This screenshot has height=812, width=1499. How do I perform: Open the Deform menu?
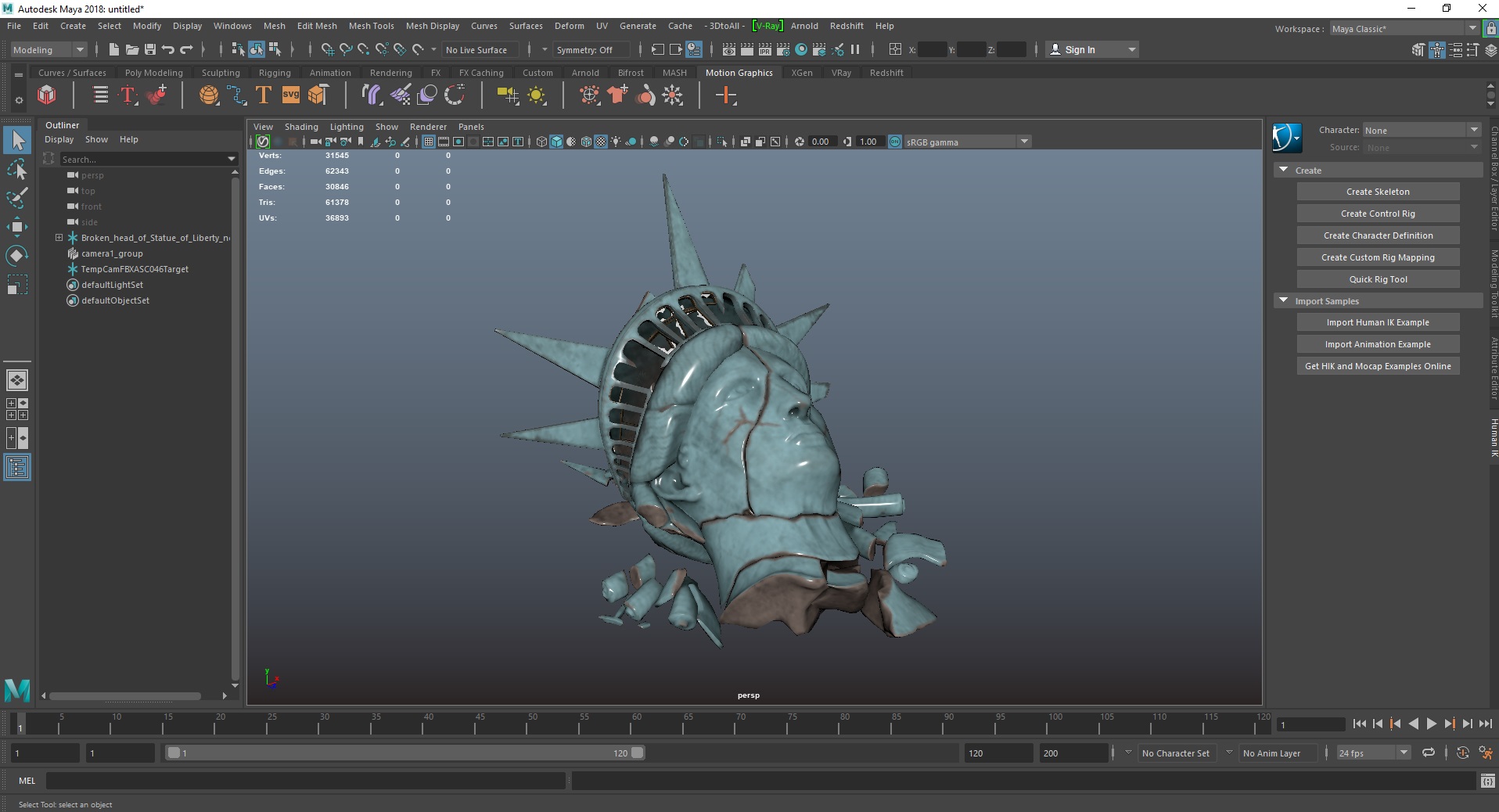[x=570, y=26]
